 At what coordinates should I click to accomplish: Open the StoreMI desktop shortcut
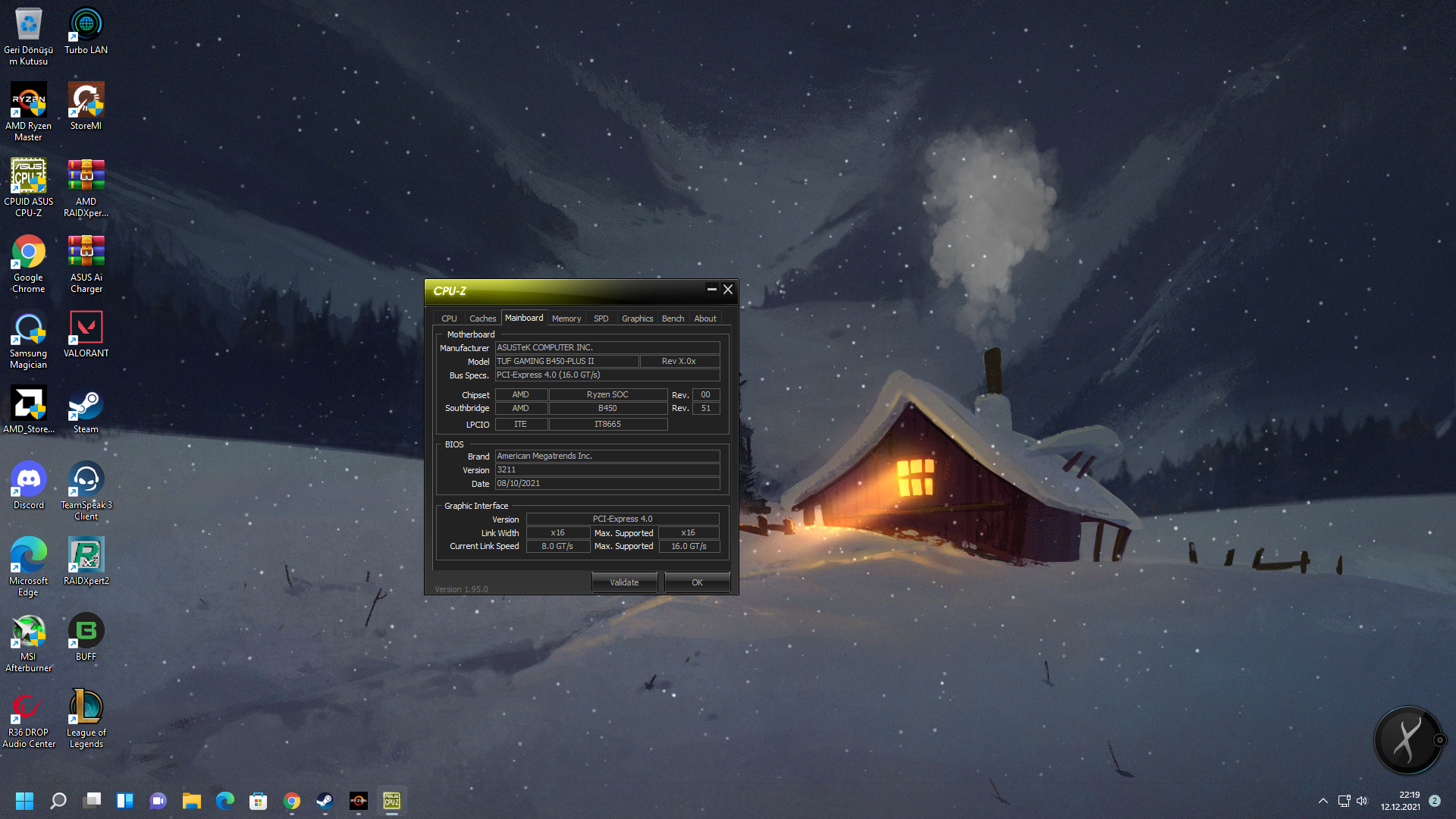coord(86,101)
